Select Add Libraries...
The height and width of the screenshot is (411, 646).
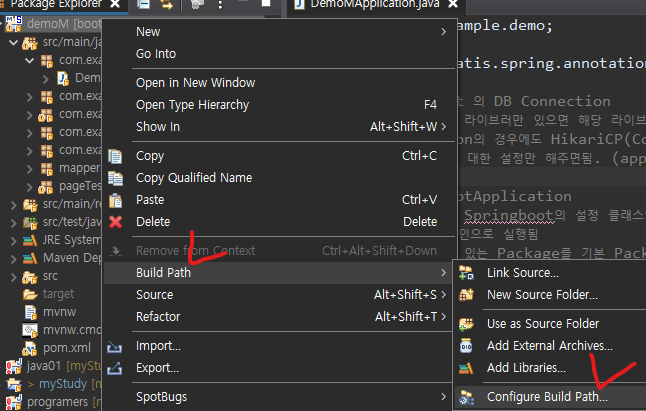[x=550, y=367]
